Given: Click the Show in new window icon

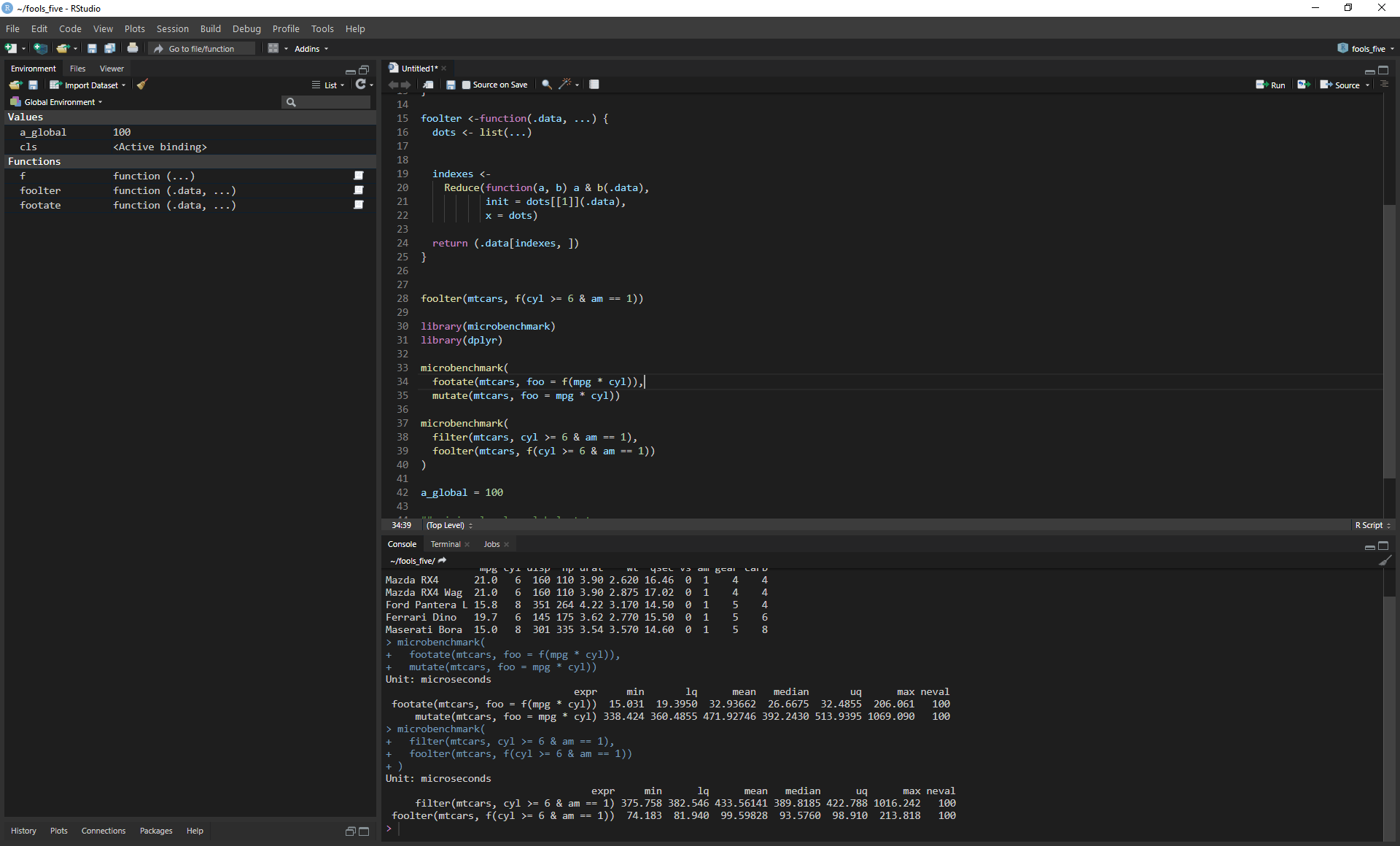Looking at the screenshot, I should tap(428, 85).
